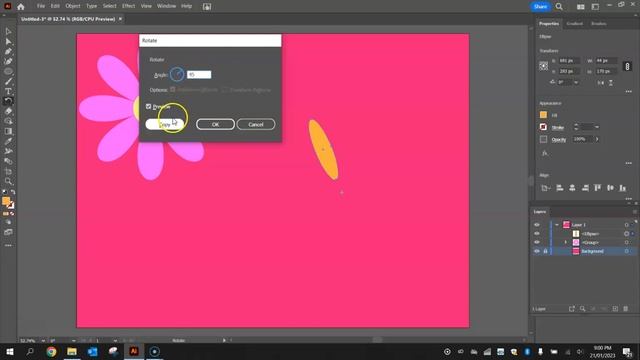Click Horizontal Align Right icon
This screenshot has width=640, height=360.
tap(585, 188)
